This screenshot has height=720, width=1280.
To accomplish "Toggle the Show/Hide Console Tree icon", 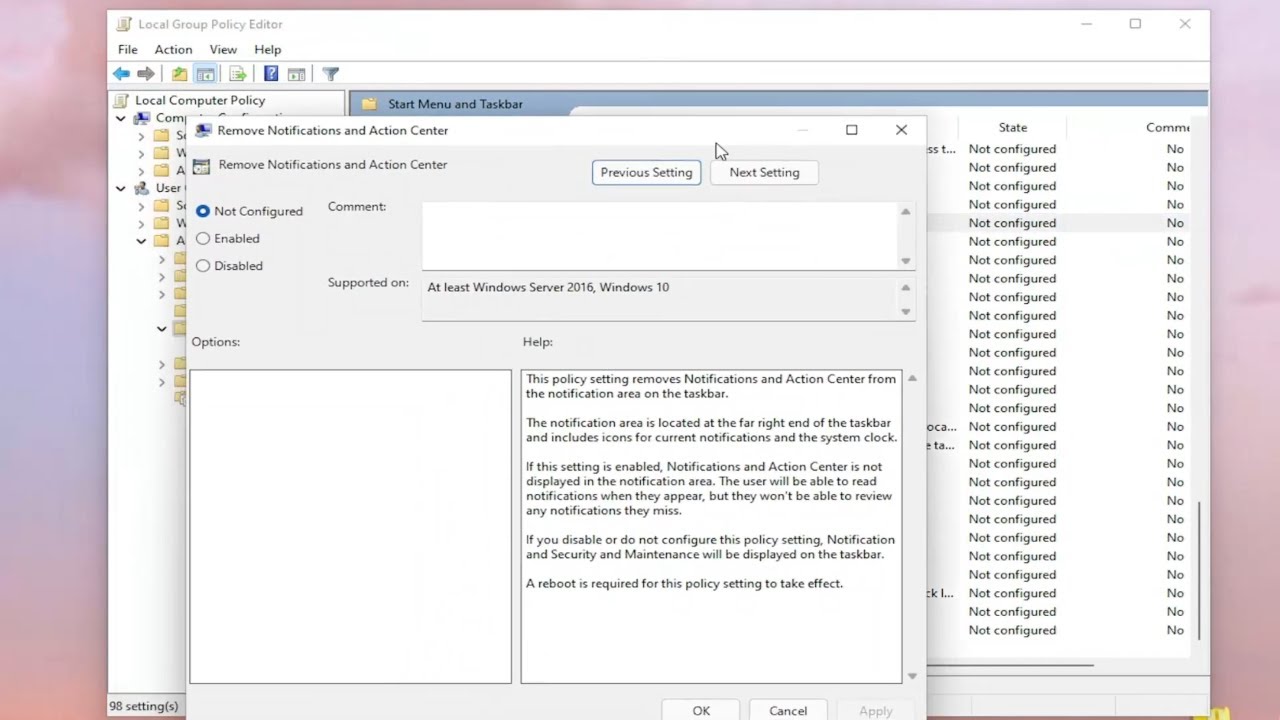I will 205,74.
